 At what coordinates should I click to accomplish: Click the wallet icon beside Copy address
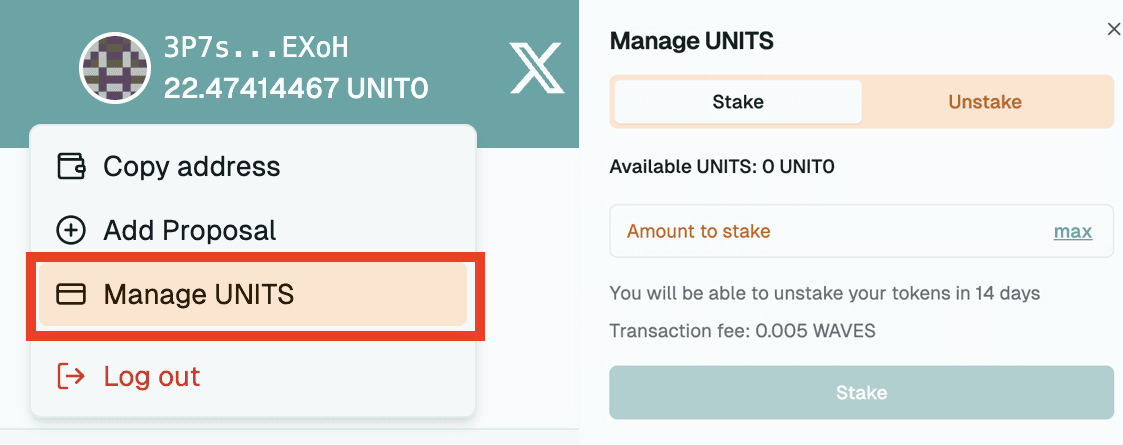pos(71,166)
